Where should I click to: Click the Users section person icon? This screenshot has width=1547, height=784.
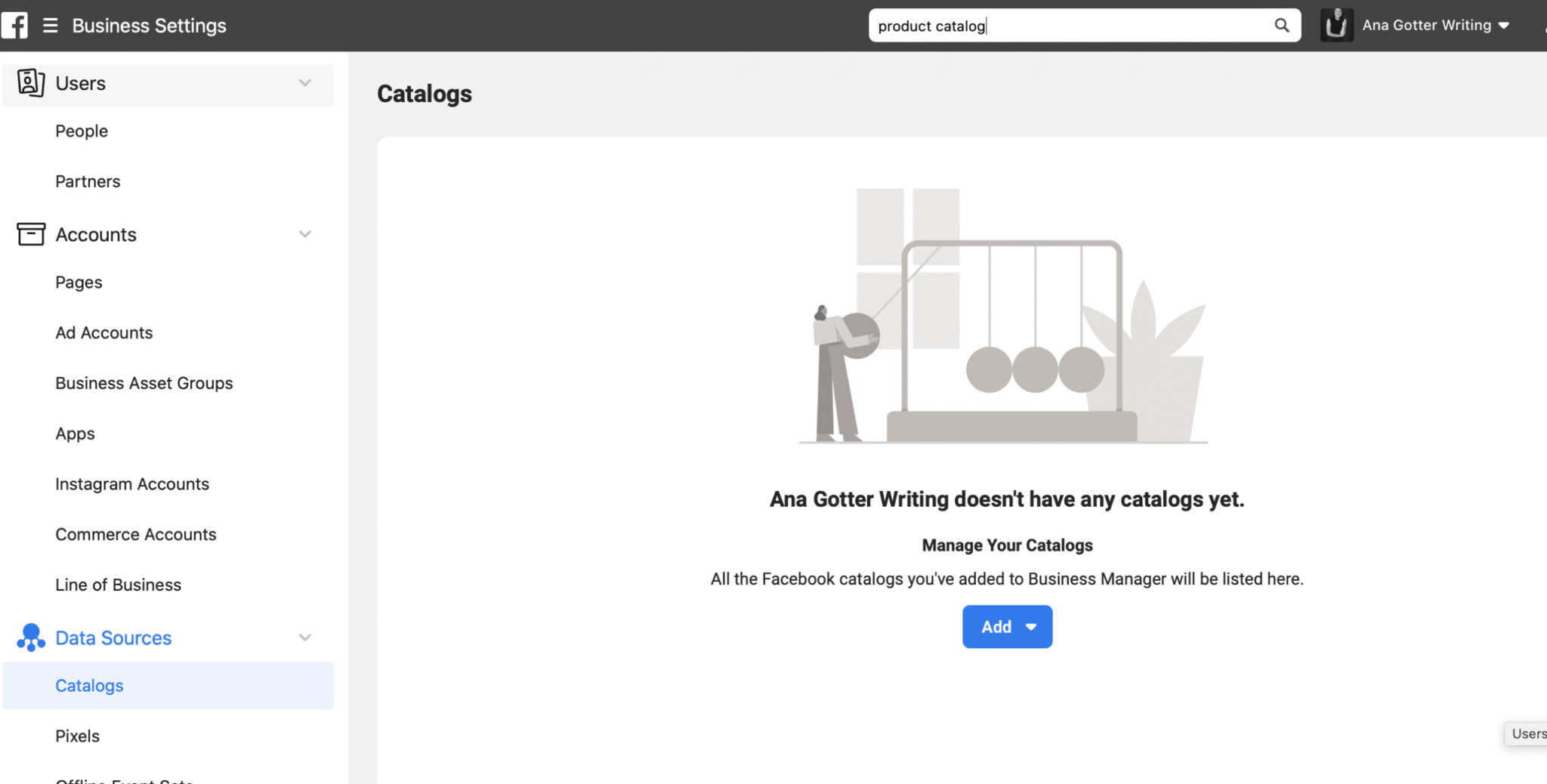click(31, 83)
